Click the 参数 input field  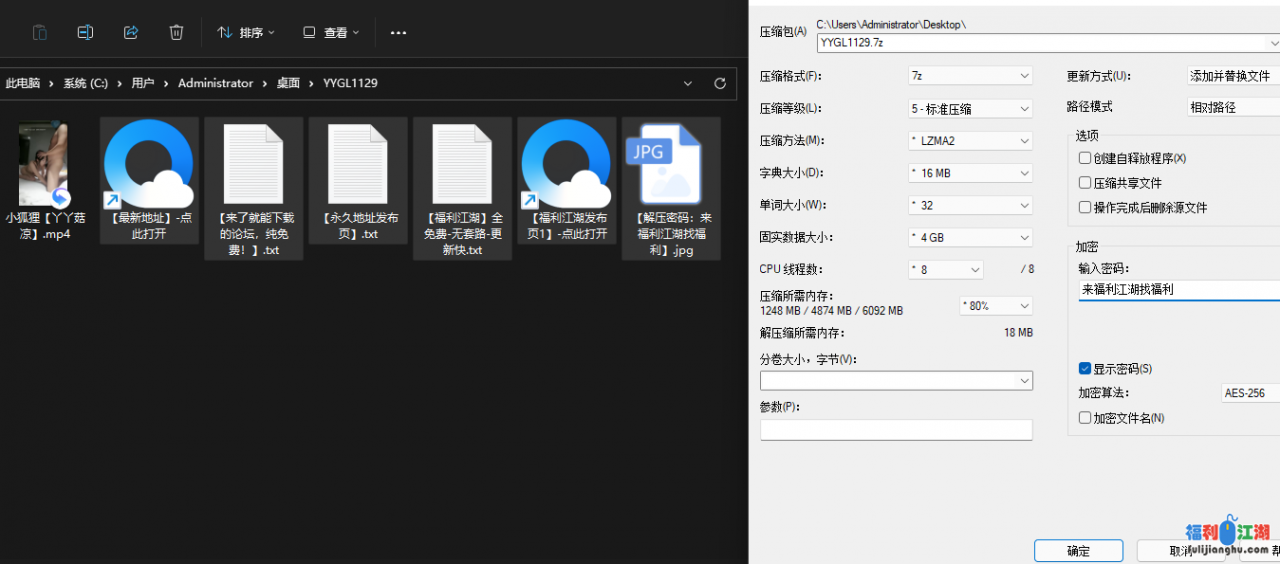pos(896,430)
